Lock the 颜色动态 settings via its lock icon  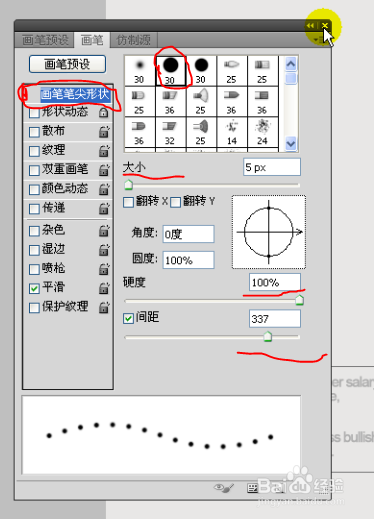point(104,189)
